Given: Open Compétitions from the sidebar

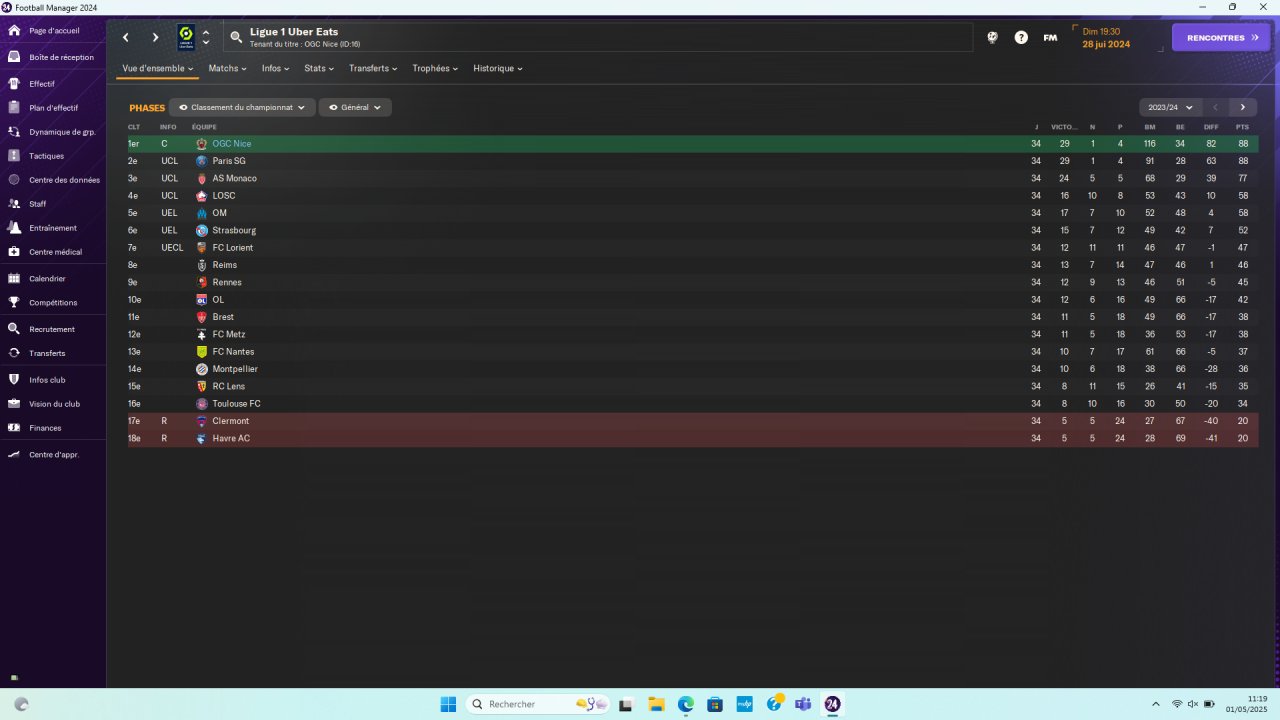Looking at the screenshot, I should (x=53, y=303).
